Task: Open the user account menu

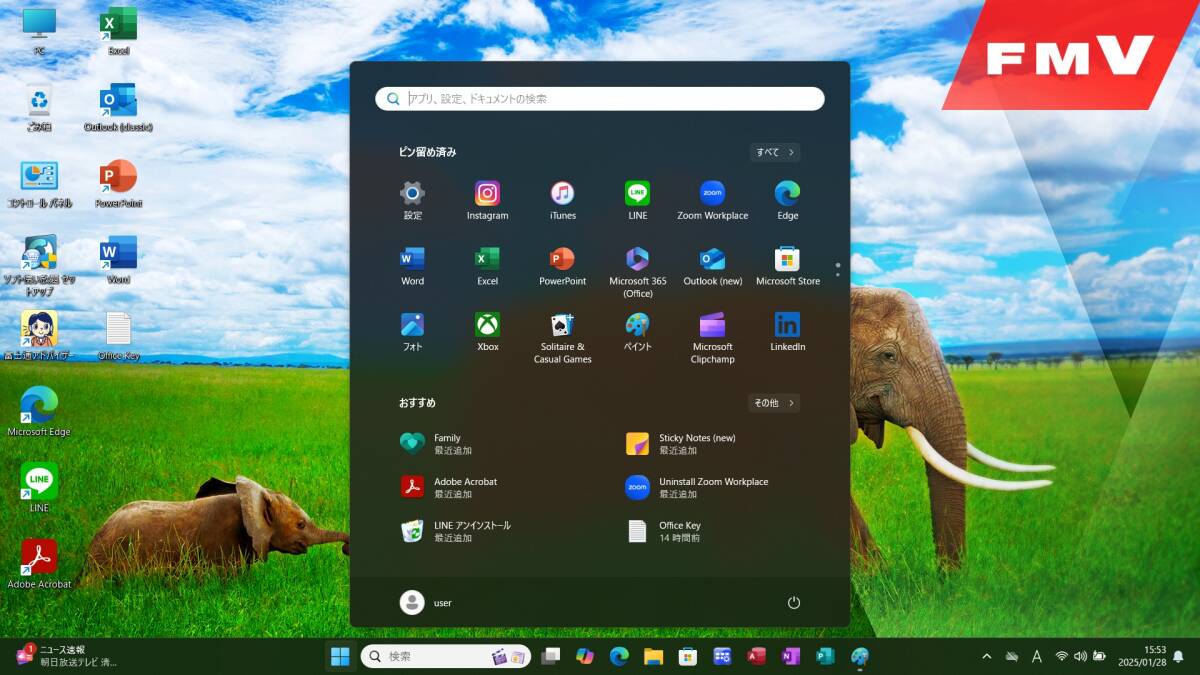Action: click(426, 602)
